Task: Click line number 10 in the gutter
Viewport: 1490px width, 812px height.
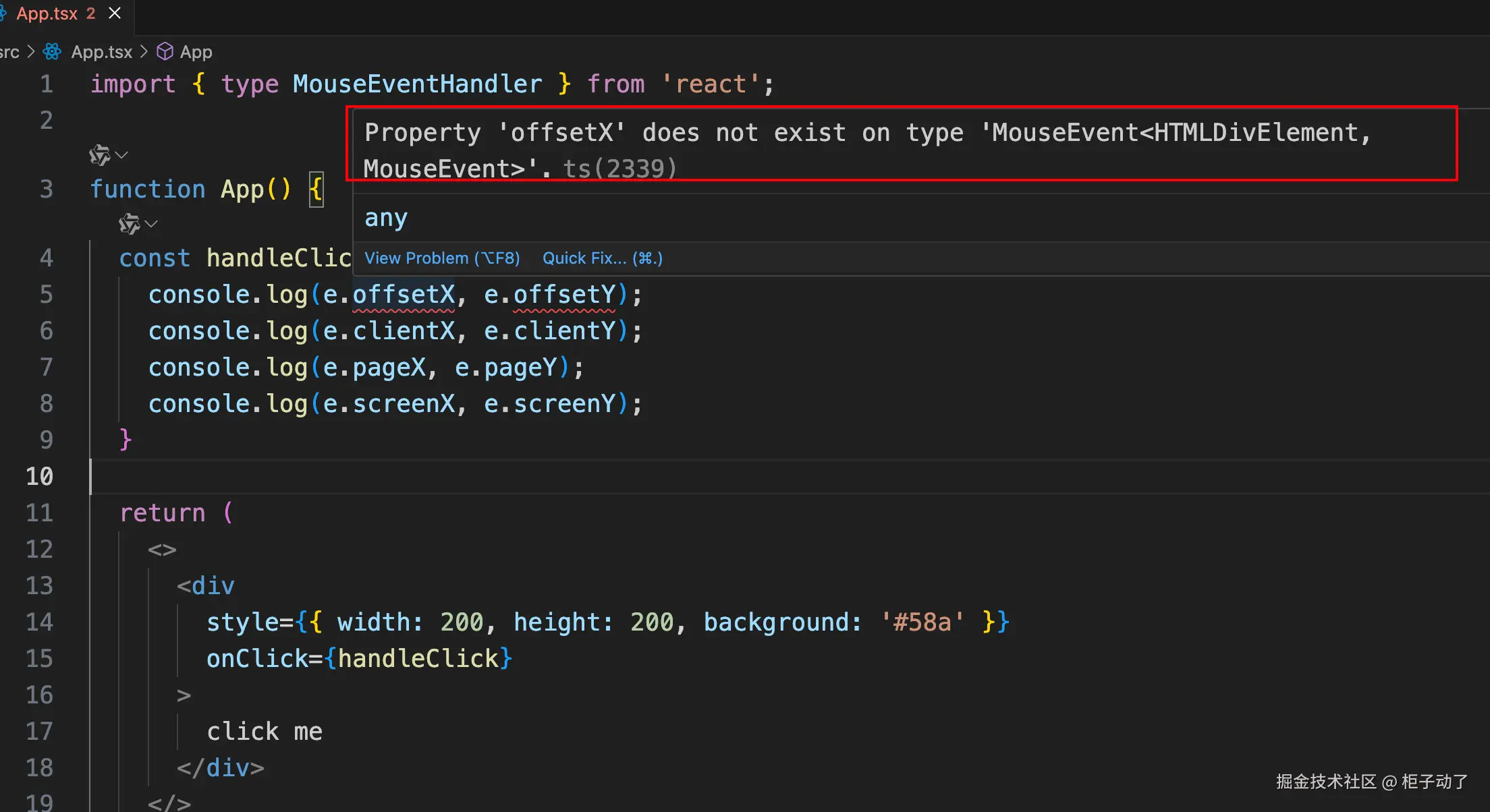Action: pos(39,477)
